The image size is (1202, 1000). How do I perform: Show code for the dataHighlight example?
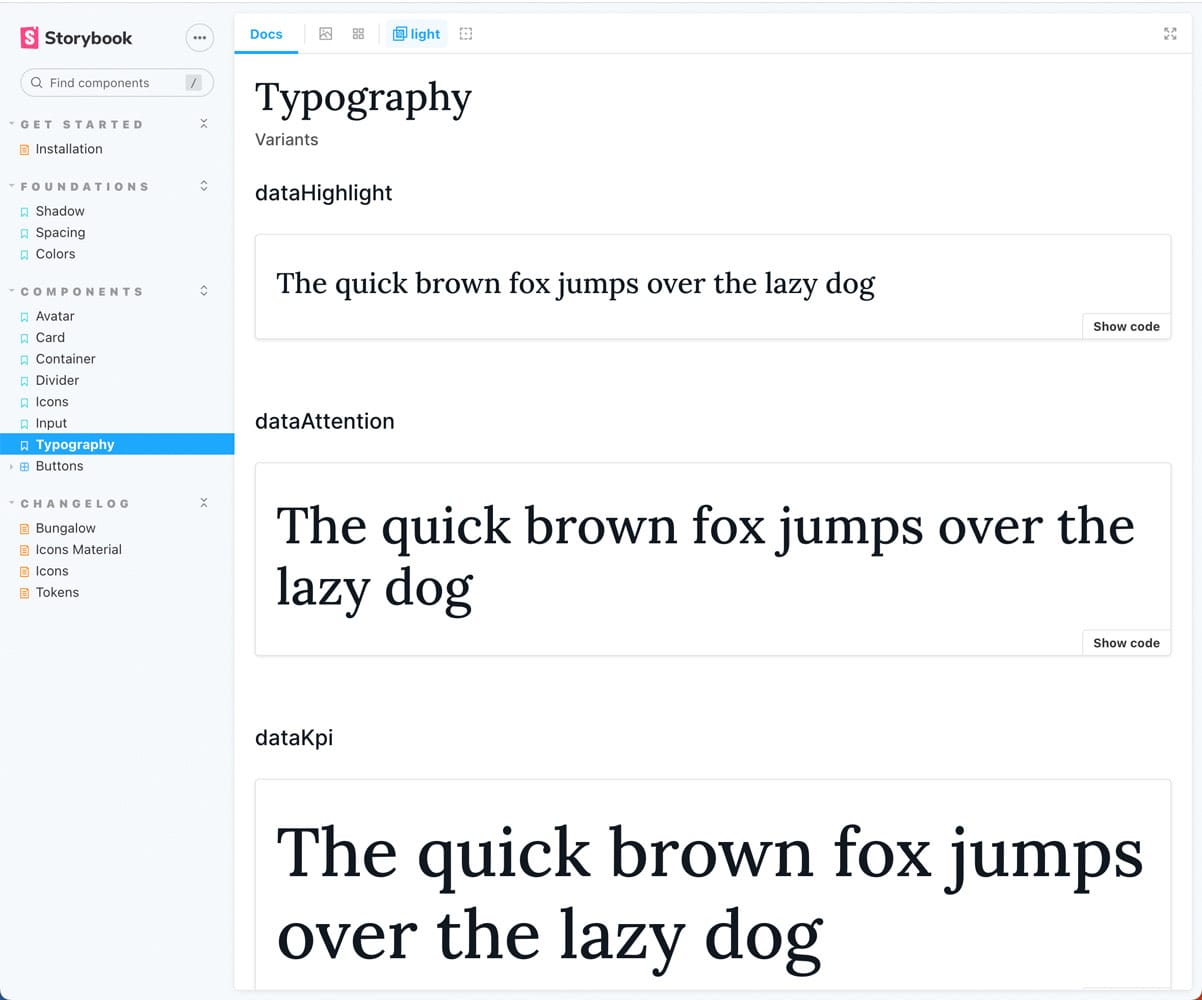[1126, 326]
